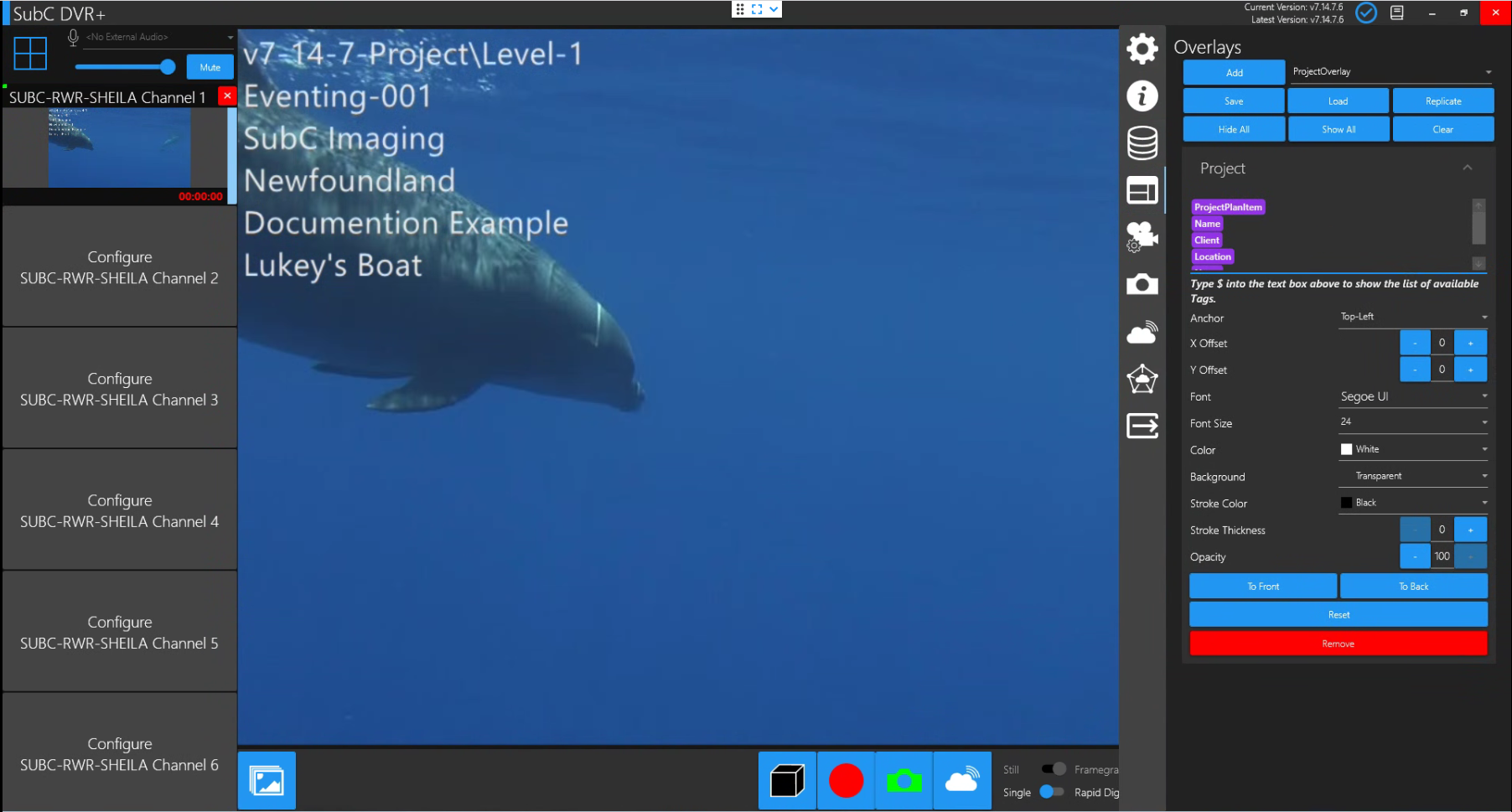
Task: Click the Add overlay button
Action: point(1234,72)
